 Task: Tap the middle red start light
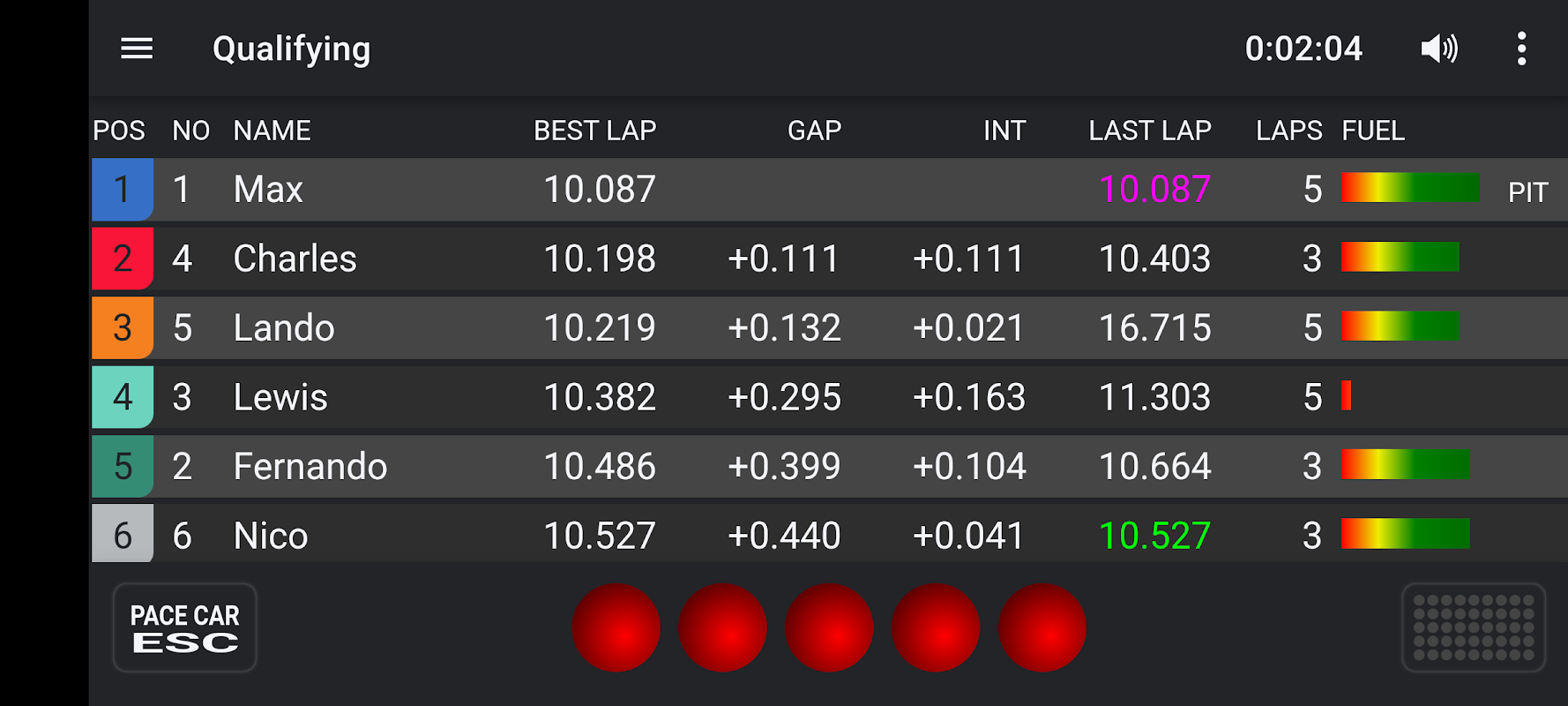829,627
